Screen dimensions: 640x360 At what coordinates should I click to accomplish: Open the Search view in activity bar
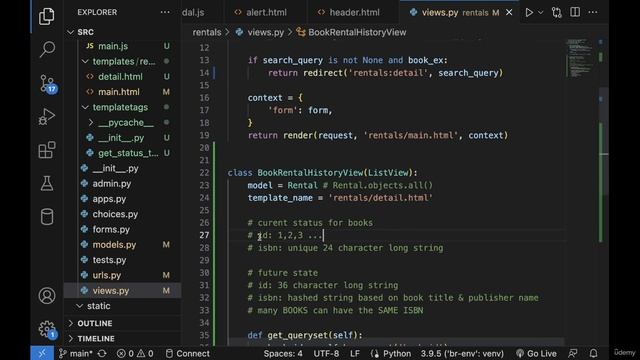coord(47,49)
